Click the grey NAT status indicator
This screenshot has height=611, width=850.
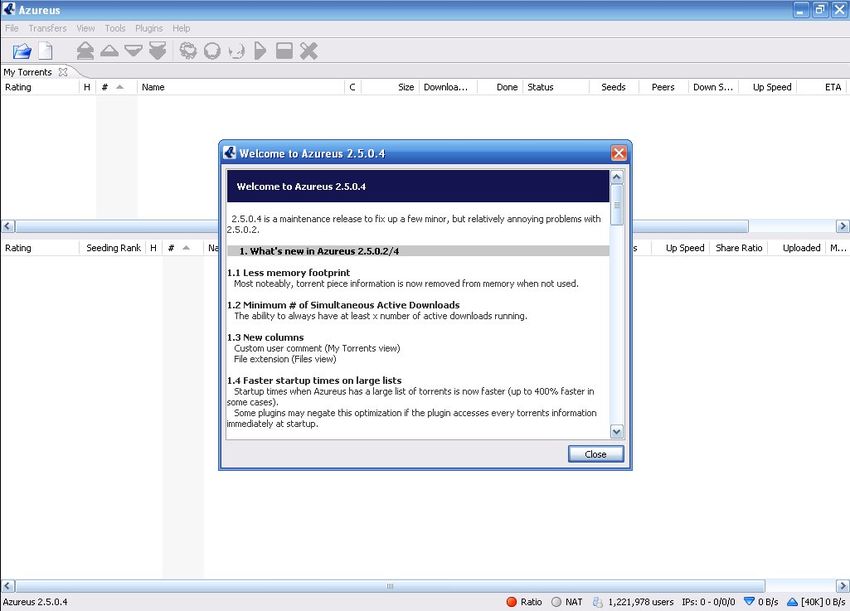tap(556, 602)
